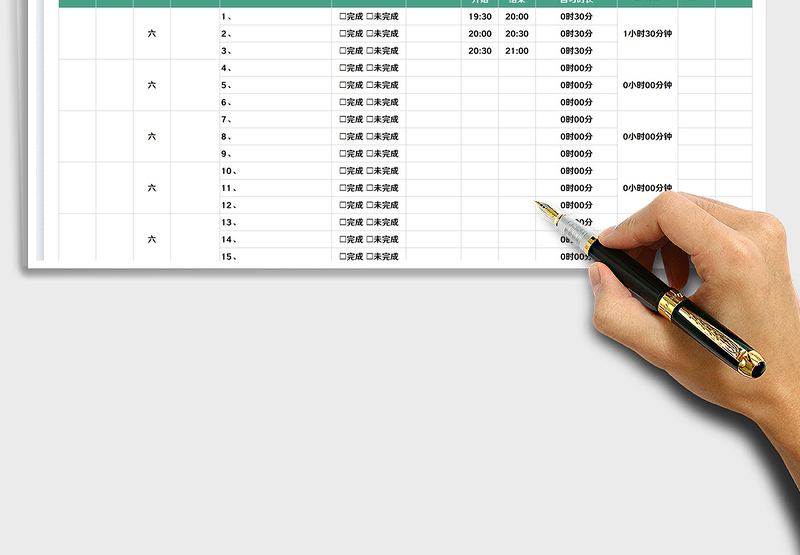
Task: Click the task name cell numbered 7、
Action: click(275, 120)
